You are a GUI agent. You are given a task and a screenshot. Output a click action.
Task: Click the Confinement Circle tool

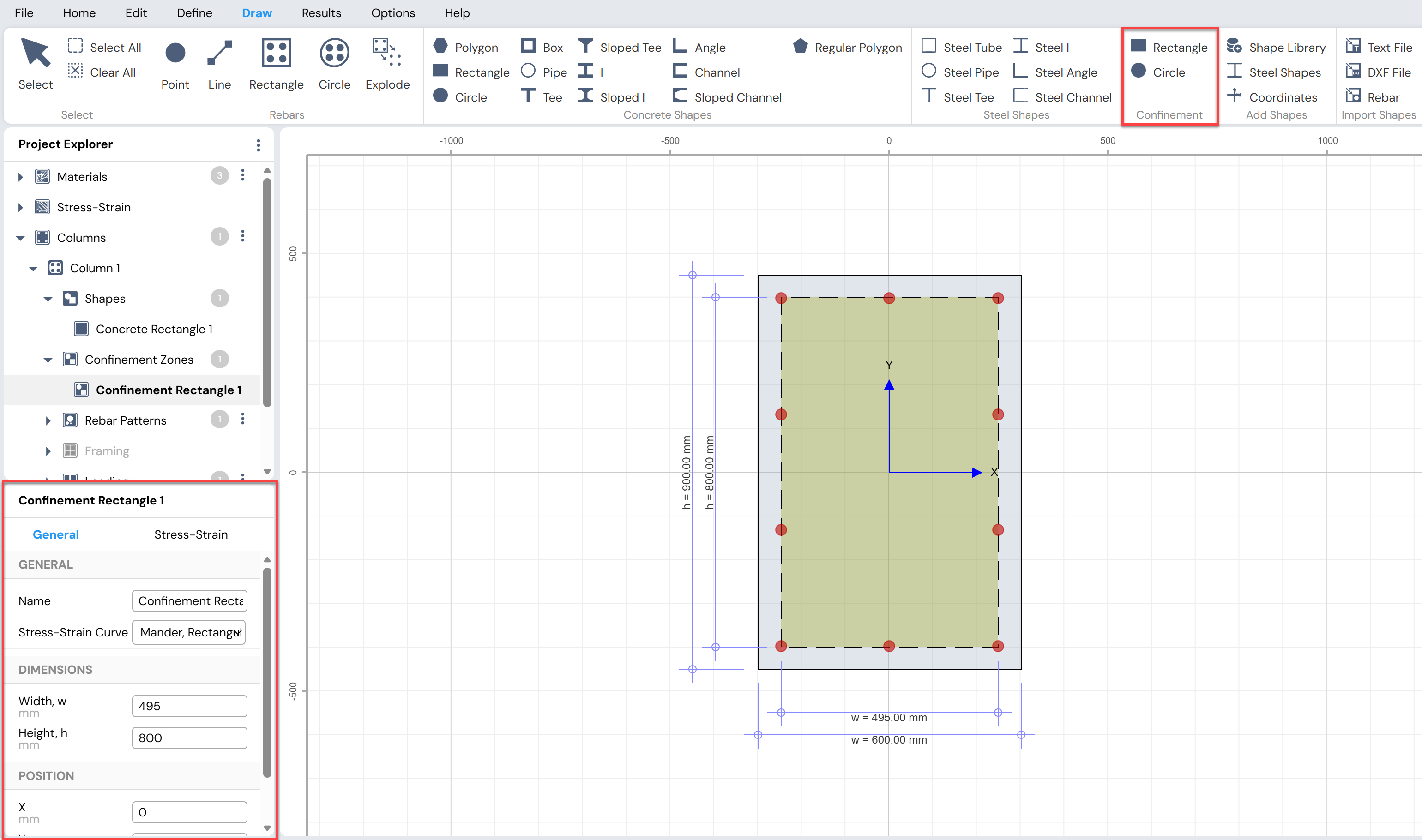[1158, 72]
